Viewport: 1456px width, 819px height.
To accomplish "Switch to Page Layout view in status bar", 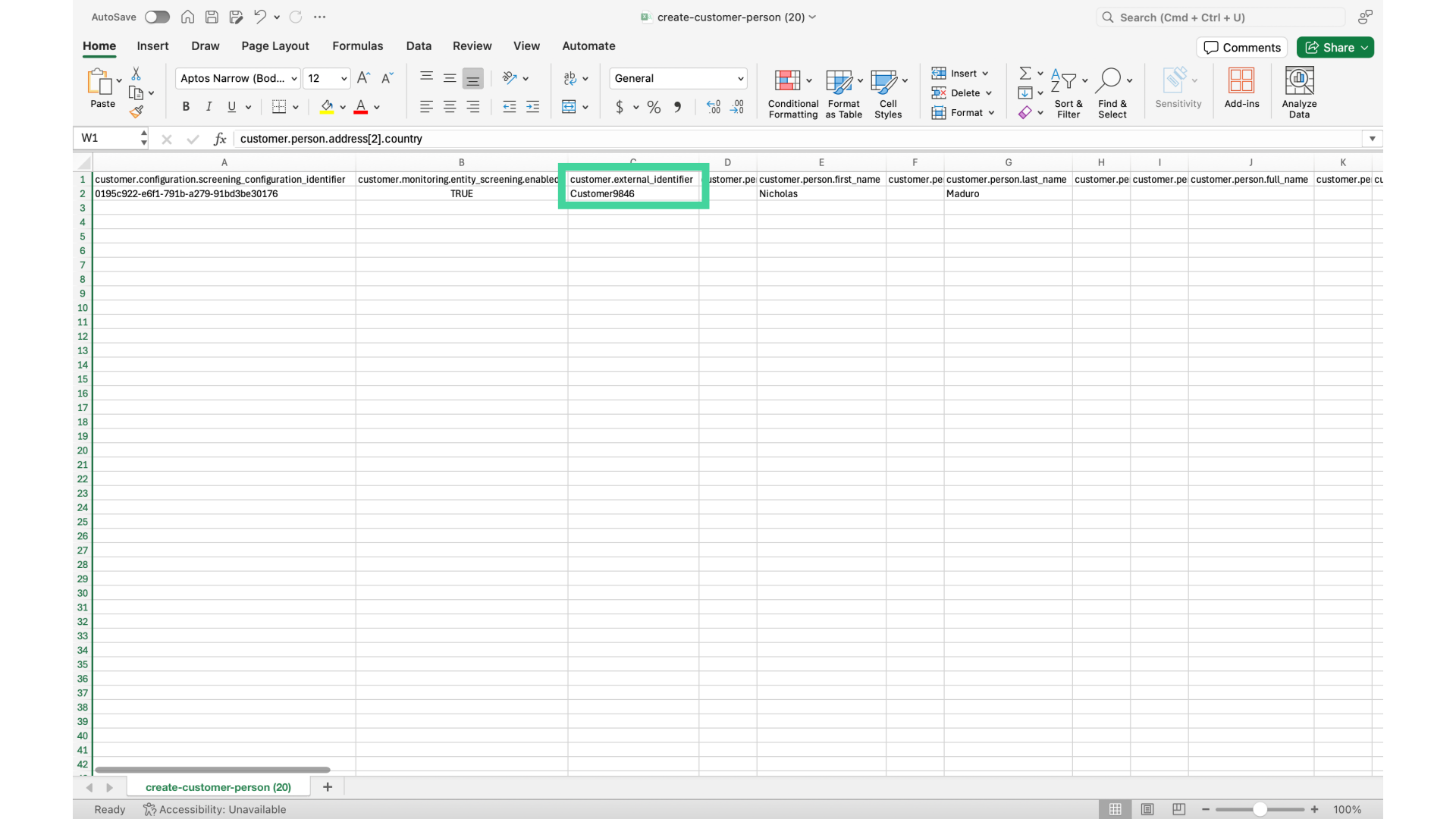I will tap(1147, 809).
